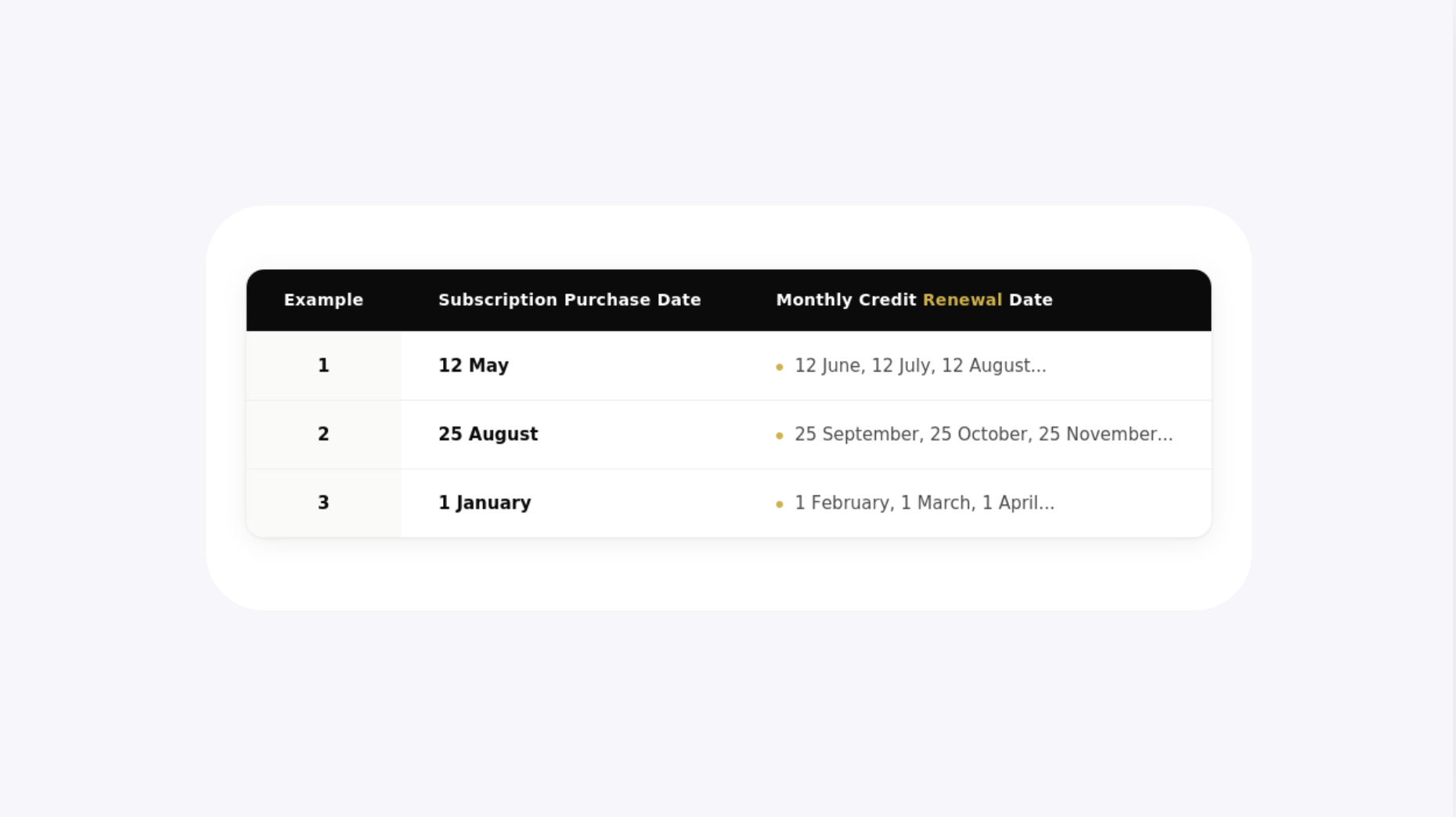Select example number 3 cell
The image size is (1456, 817).
pos(323,503)
